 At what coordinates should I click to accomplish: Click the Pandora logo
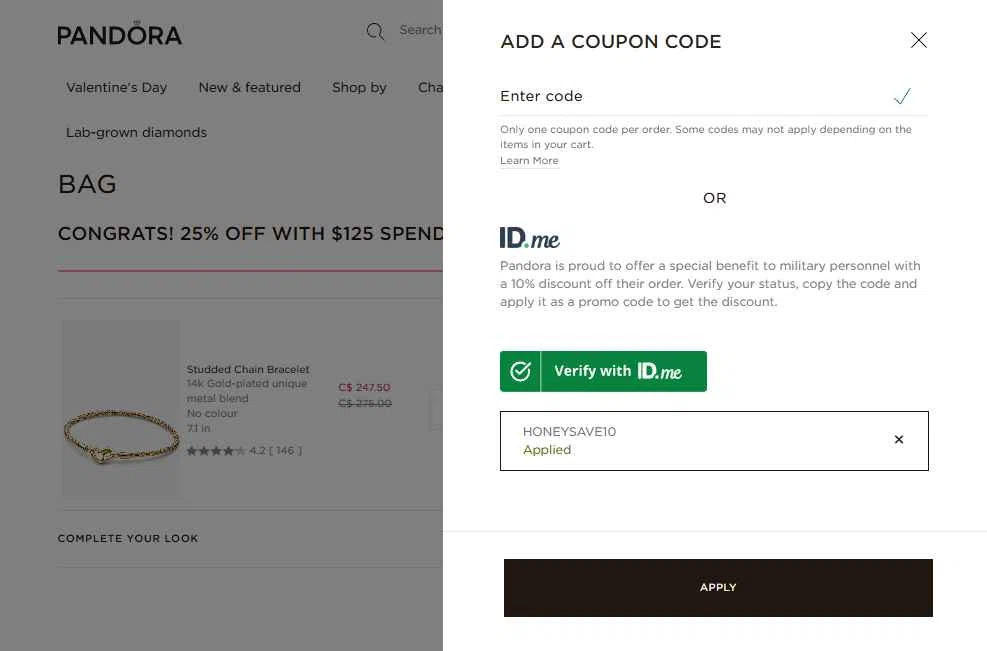(119, 35)
